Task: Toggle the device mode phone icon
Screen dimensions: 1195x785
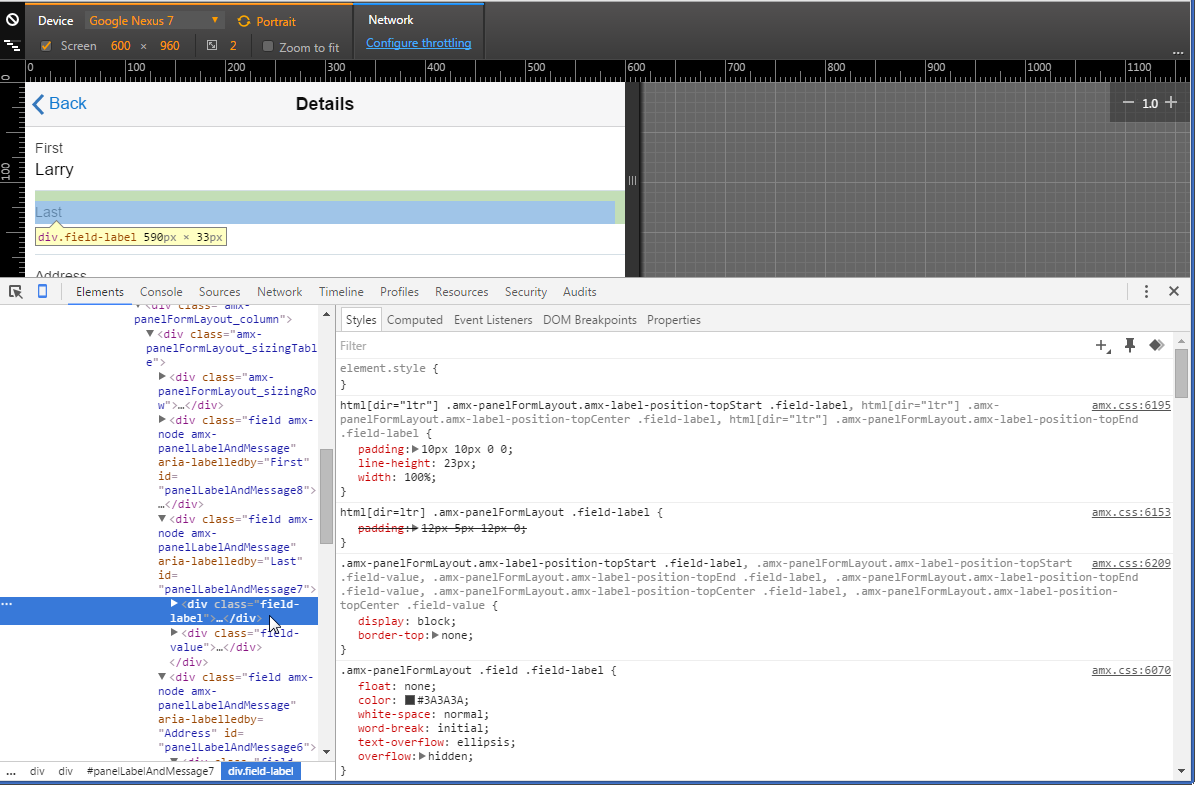Action: tap(42, 292)
